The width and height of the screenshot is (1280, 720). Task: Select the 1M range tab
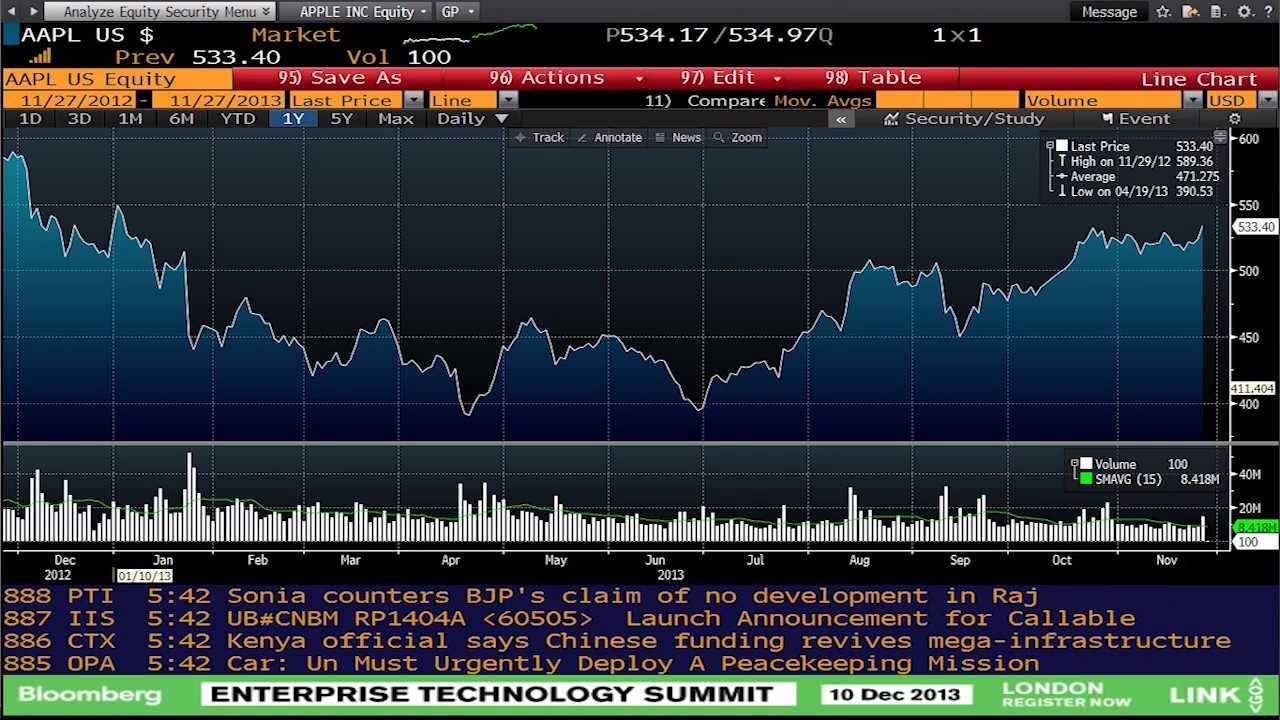[x=130, y=119]
